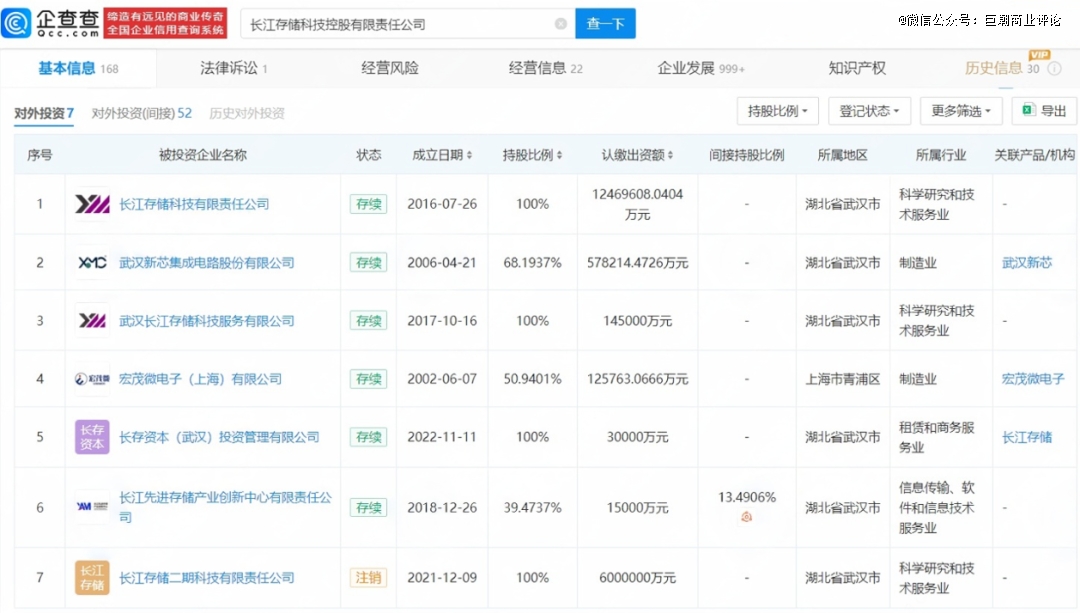The width and height of the screenshot is (1080, 613).
Task: Click the 间接持股比例 column header
Action: (747, 155)
